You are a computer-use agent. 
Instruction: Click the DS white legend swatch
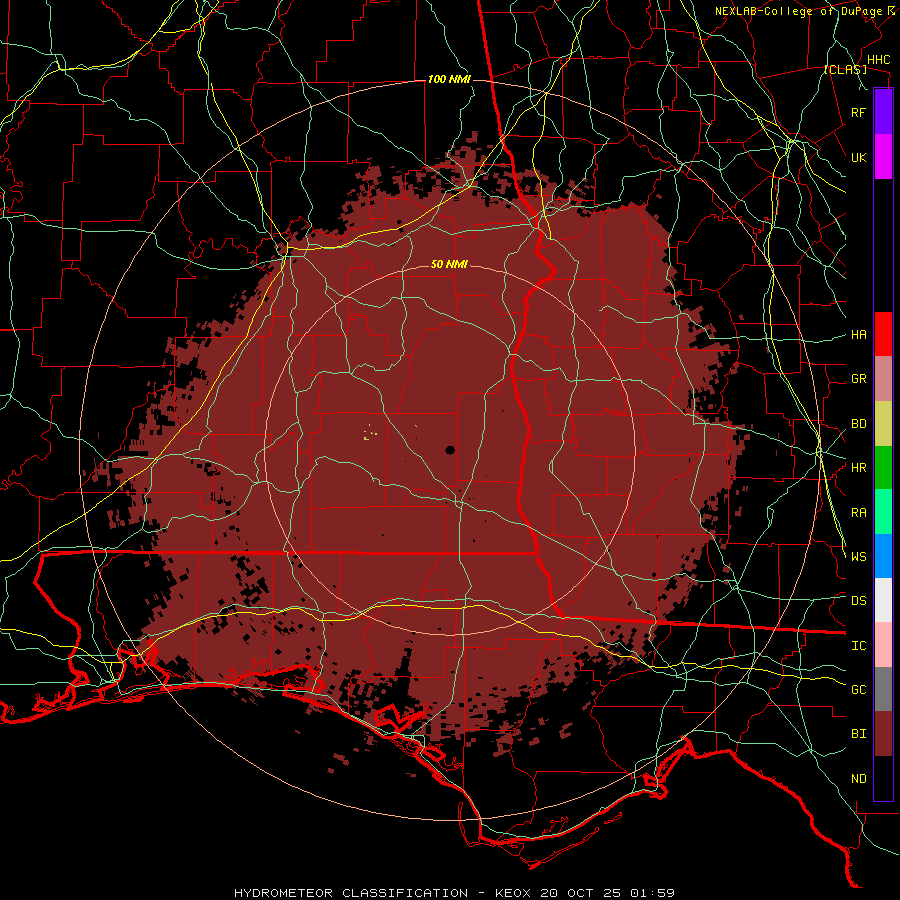[x=883, y=600]
